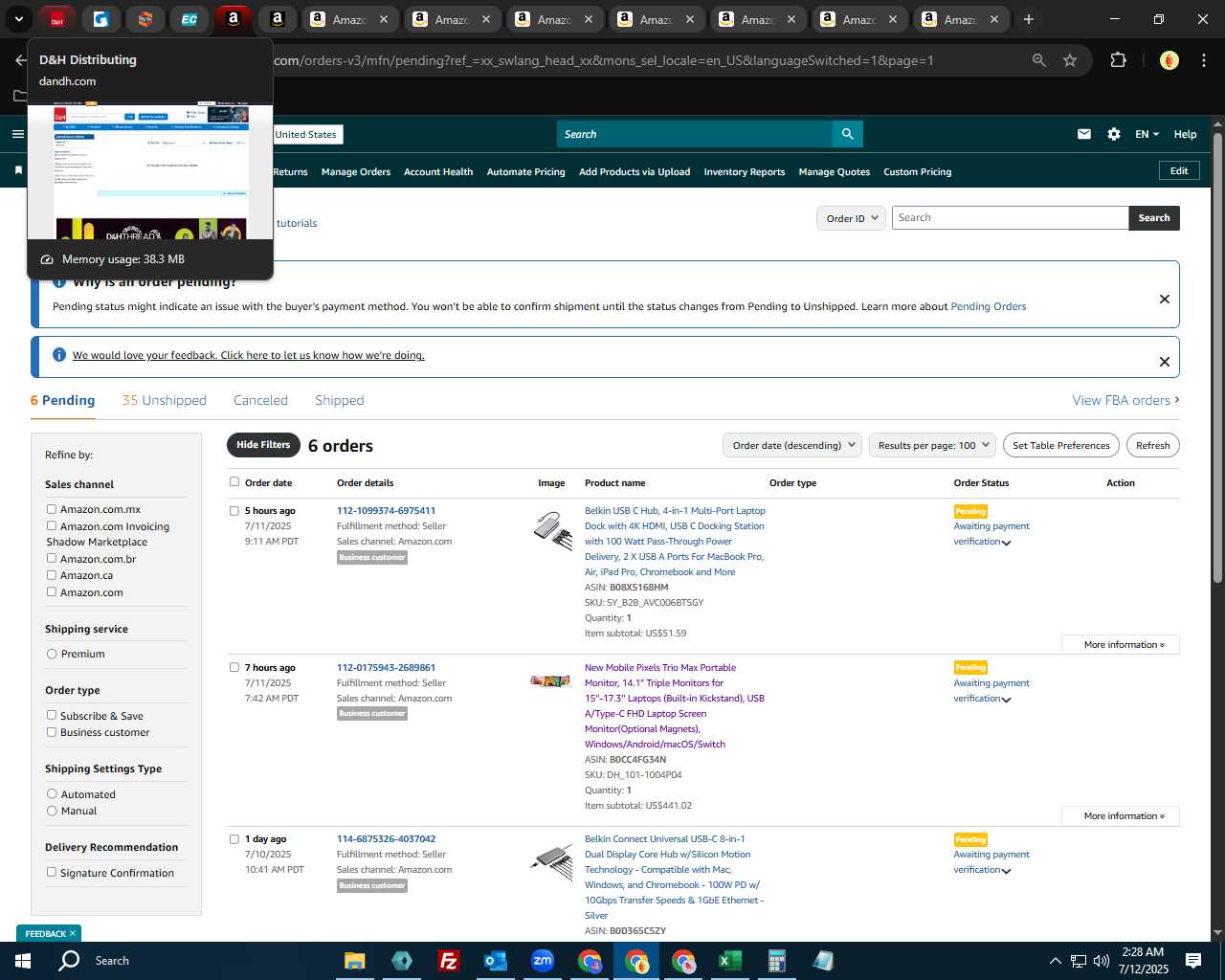Click the browser zoom magnifier icon in address bar
This screenshot has height=980, width=1225.
point(1039,60)
